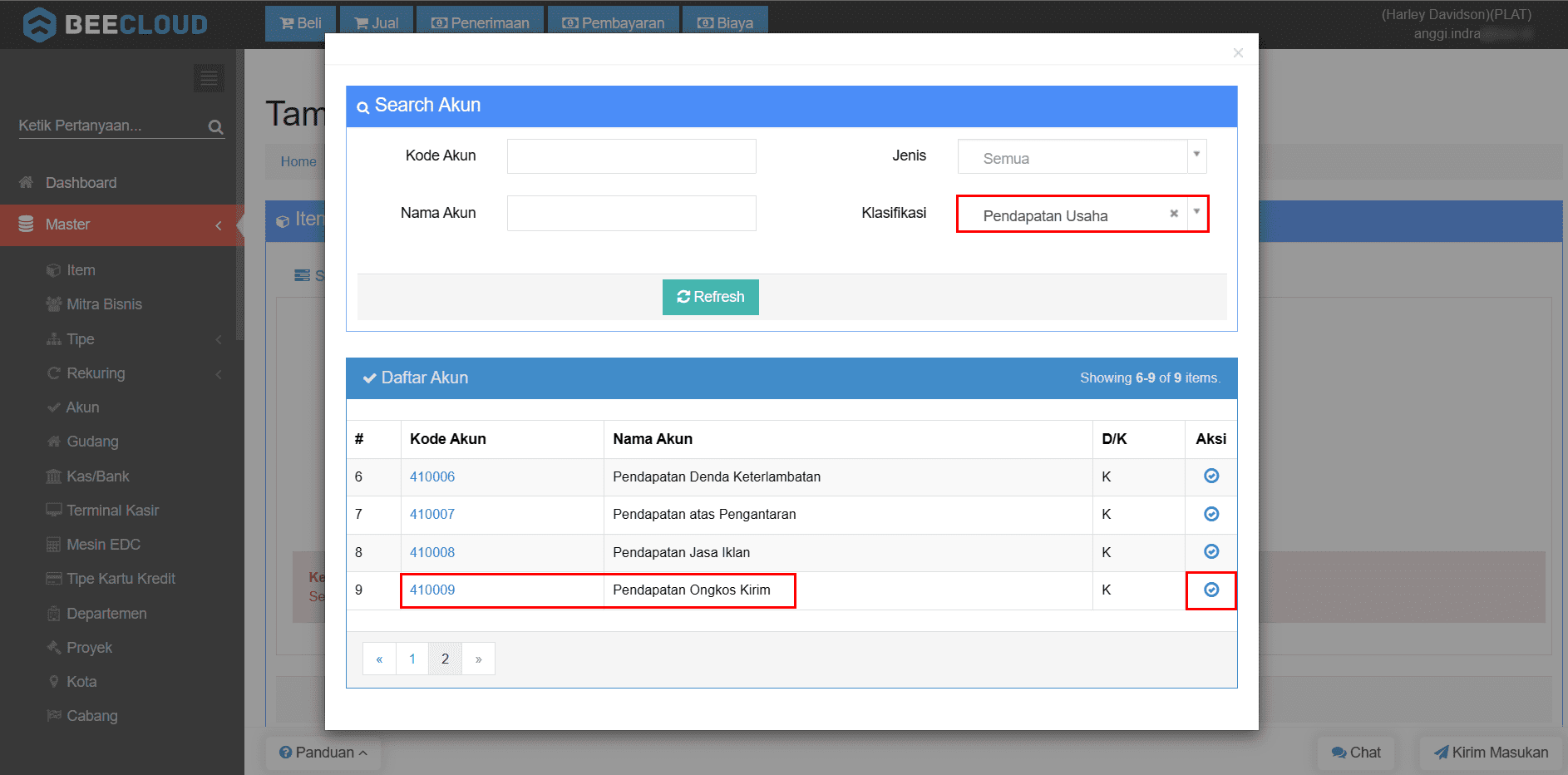The width and height of the screenshot is (1568, 775).
Task: Pick the Pendapatan Jasa Iklan check icon
Action: pyautogui.click(x=1211, y=551)
